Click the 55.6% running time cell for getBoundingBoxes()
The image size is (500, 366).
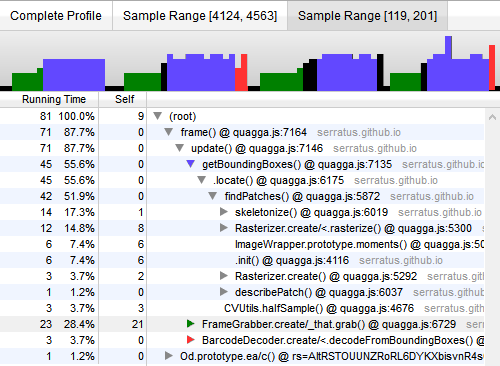79,164
